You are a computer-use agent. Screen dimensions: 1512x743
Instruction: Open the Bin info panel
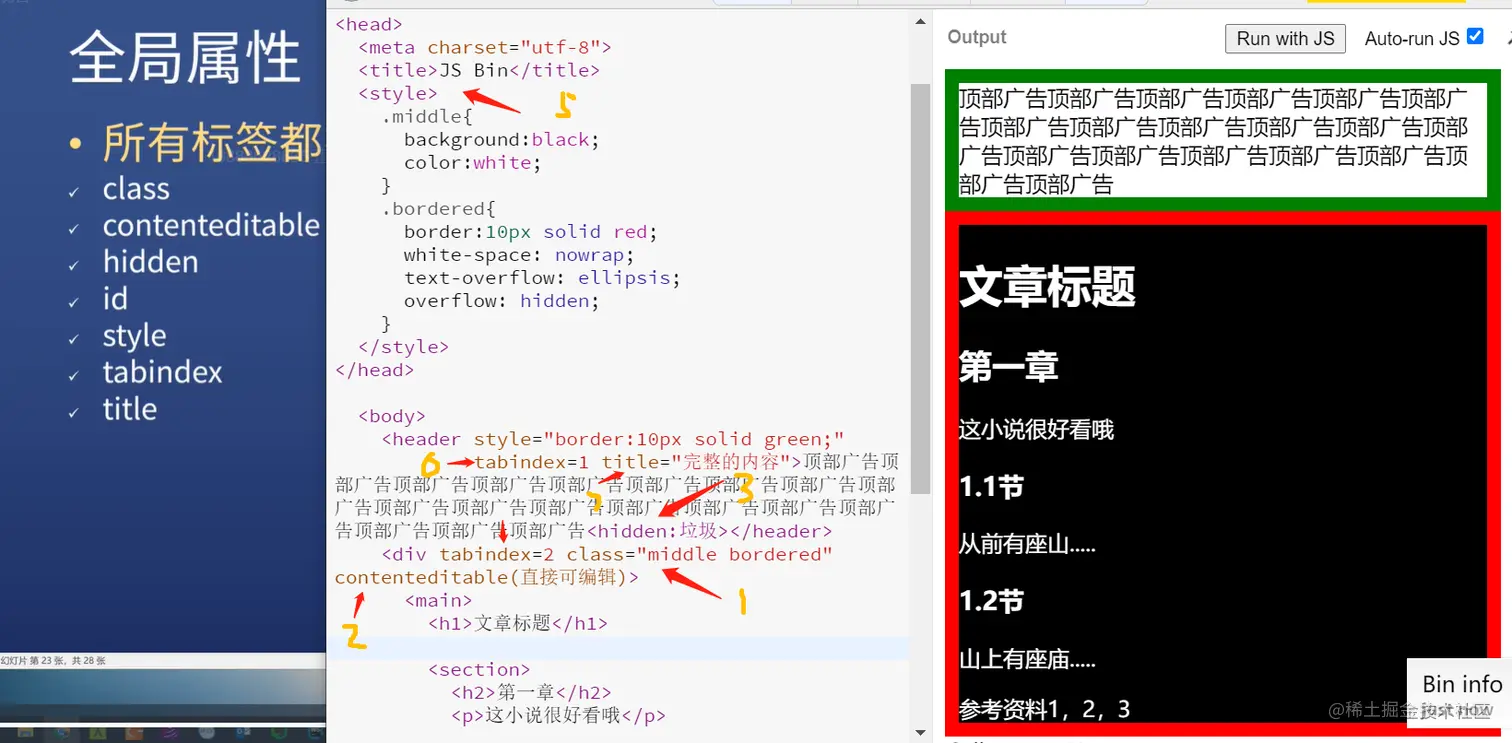1459,684
